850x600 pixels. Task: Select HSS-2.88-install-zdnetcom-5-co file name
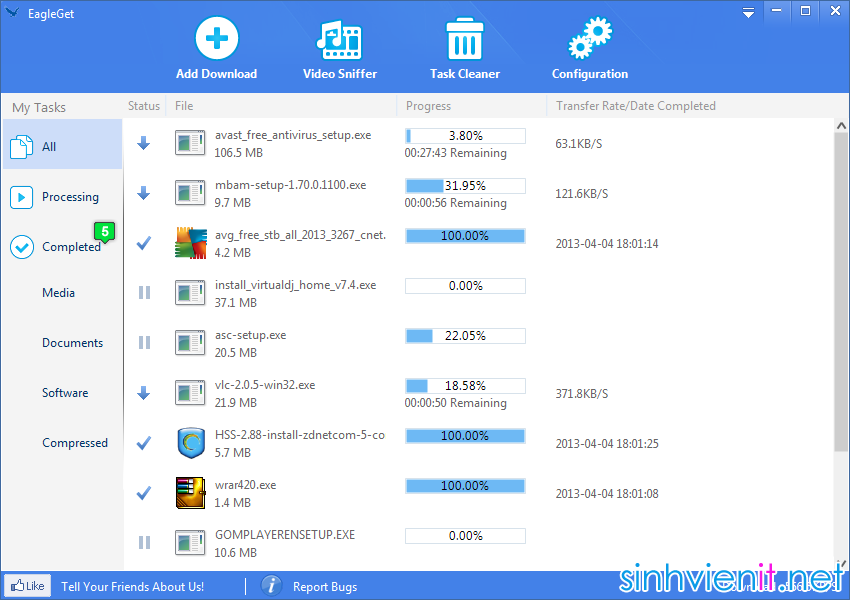tap(300, 435)
